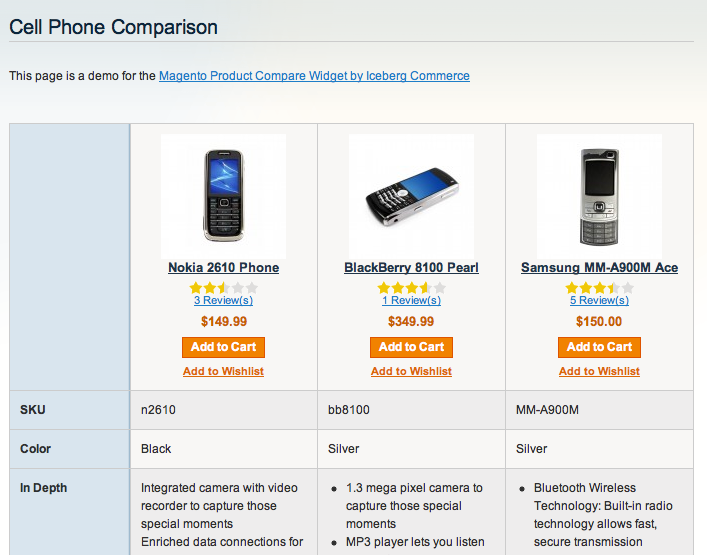Image resolution: width=707 pixels, height=555 pixels.
Task: Open the Magento Product Compare Widget link
Action: pos(314,76)
